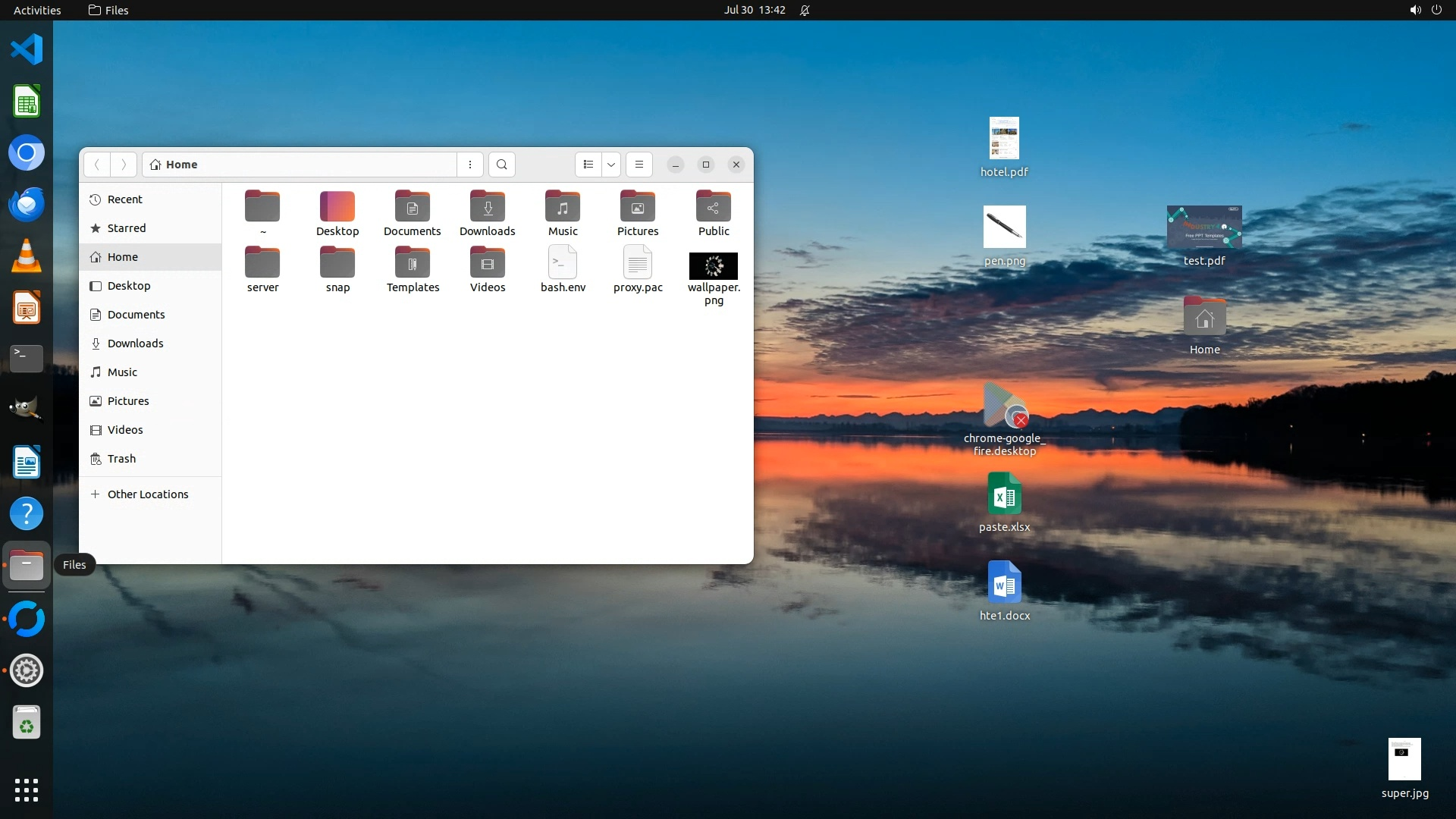The width and height of the screenshot is (1456, 819).
Task: Open path bar three-dot options menu
Action: 470,165
